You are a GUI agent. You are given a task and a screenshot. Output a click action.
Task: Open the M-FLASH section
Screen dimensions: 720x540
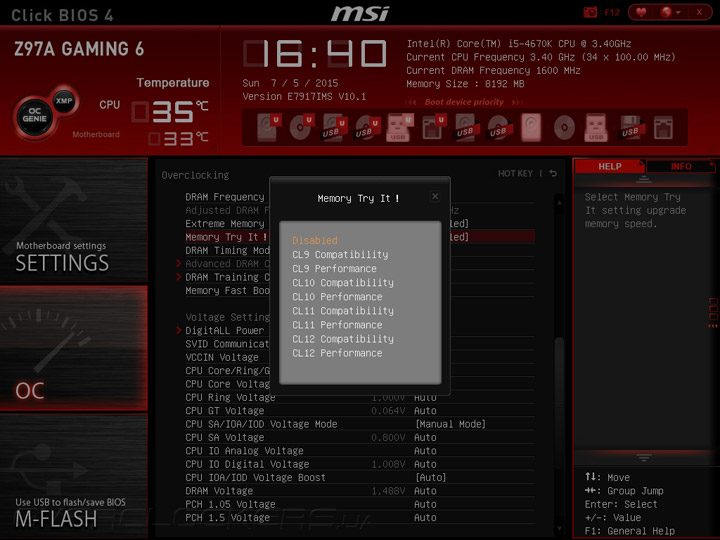click(x=73, y=476)
